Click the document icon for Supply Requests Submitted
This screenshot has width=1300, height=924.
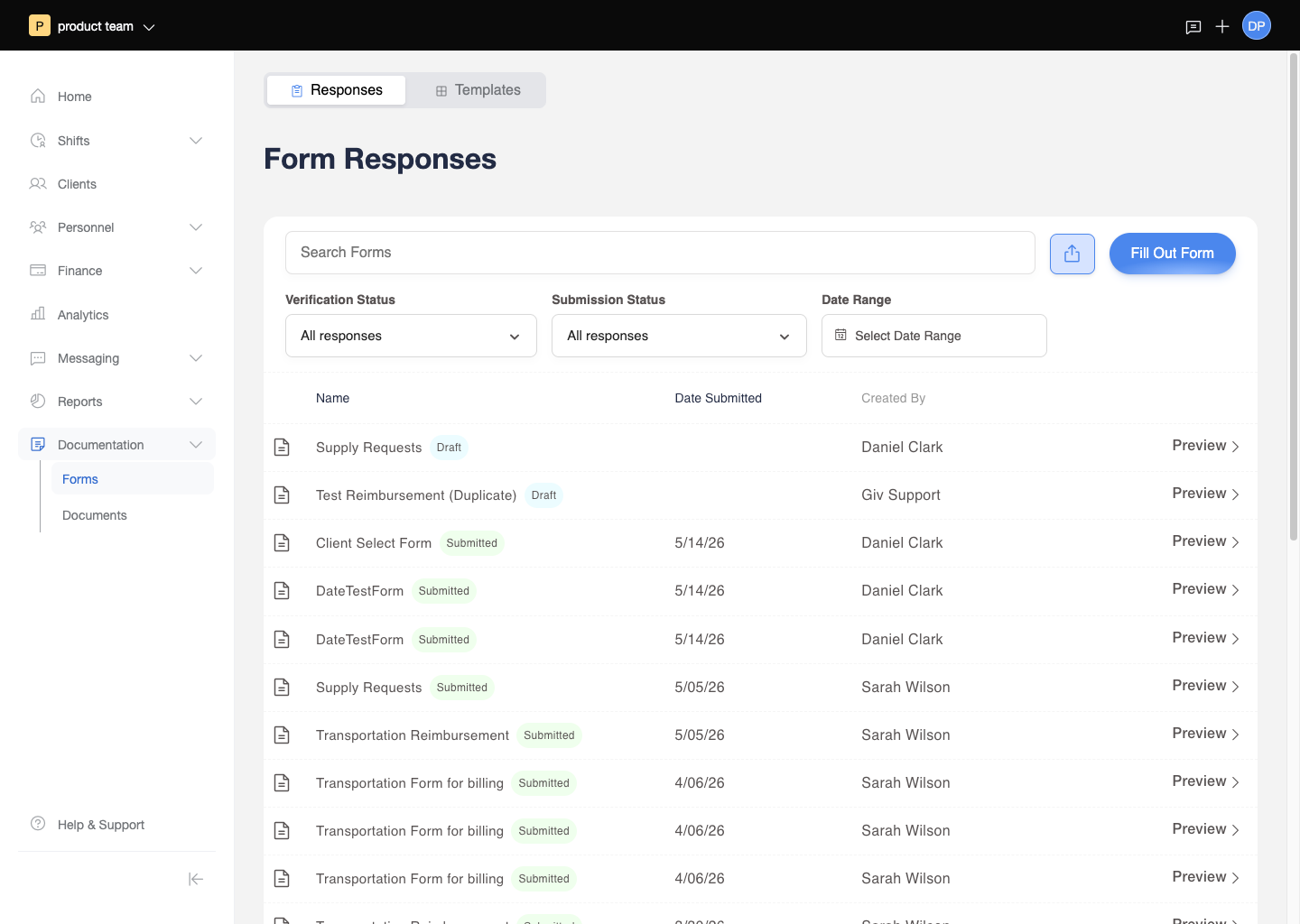[x=282, y=687]
